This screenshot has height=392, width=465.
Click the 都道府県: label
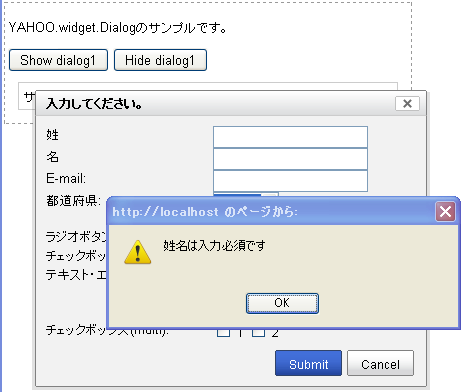[x=73, y=201]
